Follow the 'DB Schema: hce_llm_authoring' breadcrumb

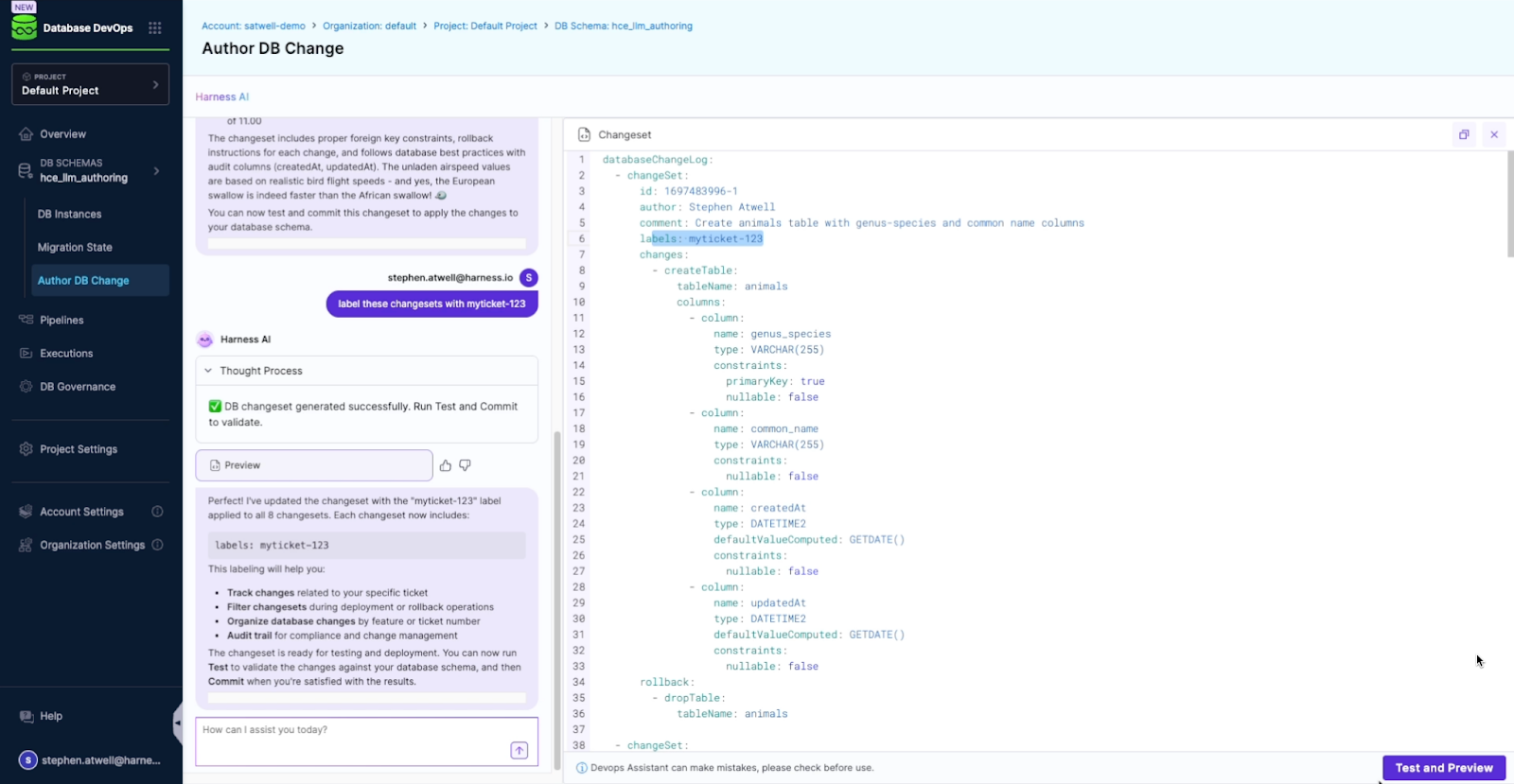(624, 26)
